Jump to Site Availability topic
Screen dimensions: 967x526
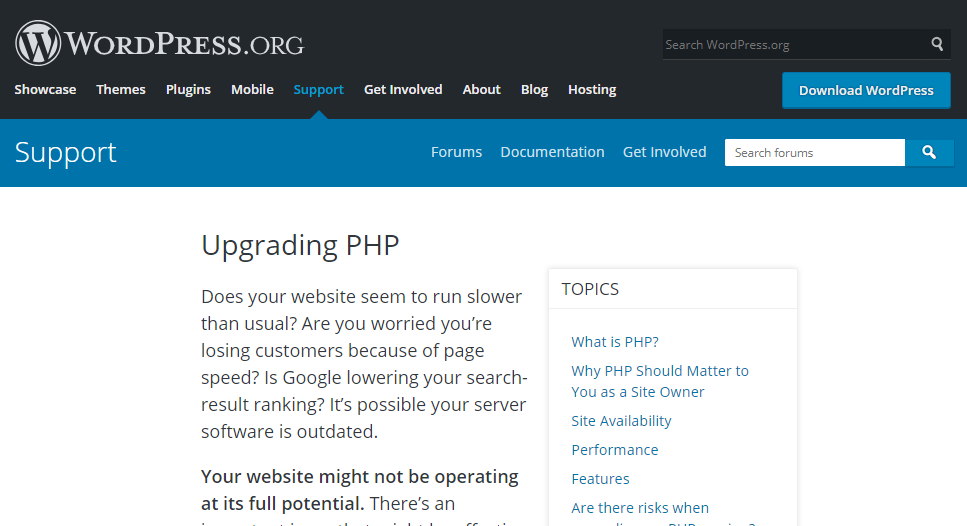tap(621, 421)
